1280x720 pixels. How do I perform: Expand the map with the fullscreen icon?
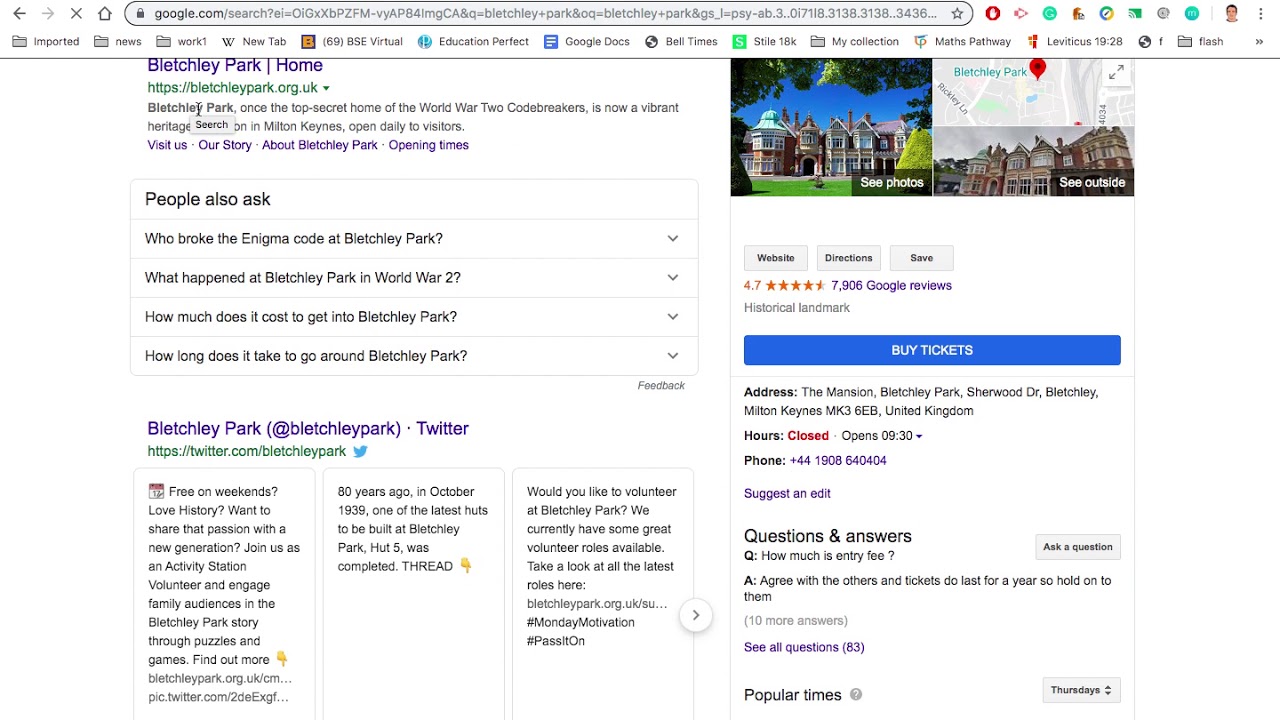click(1116, 72)
